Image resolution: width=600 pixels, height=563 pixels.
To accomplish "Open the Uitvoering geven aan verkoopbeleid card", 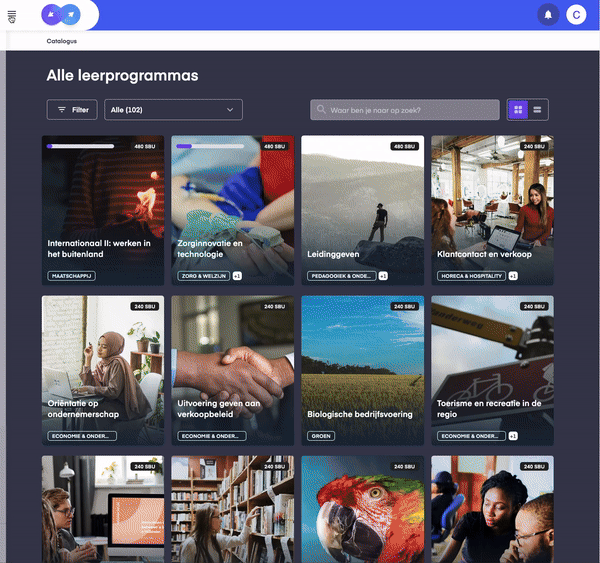I will pos(233,370).
